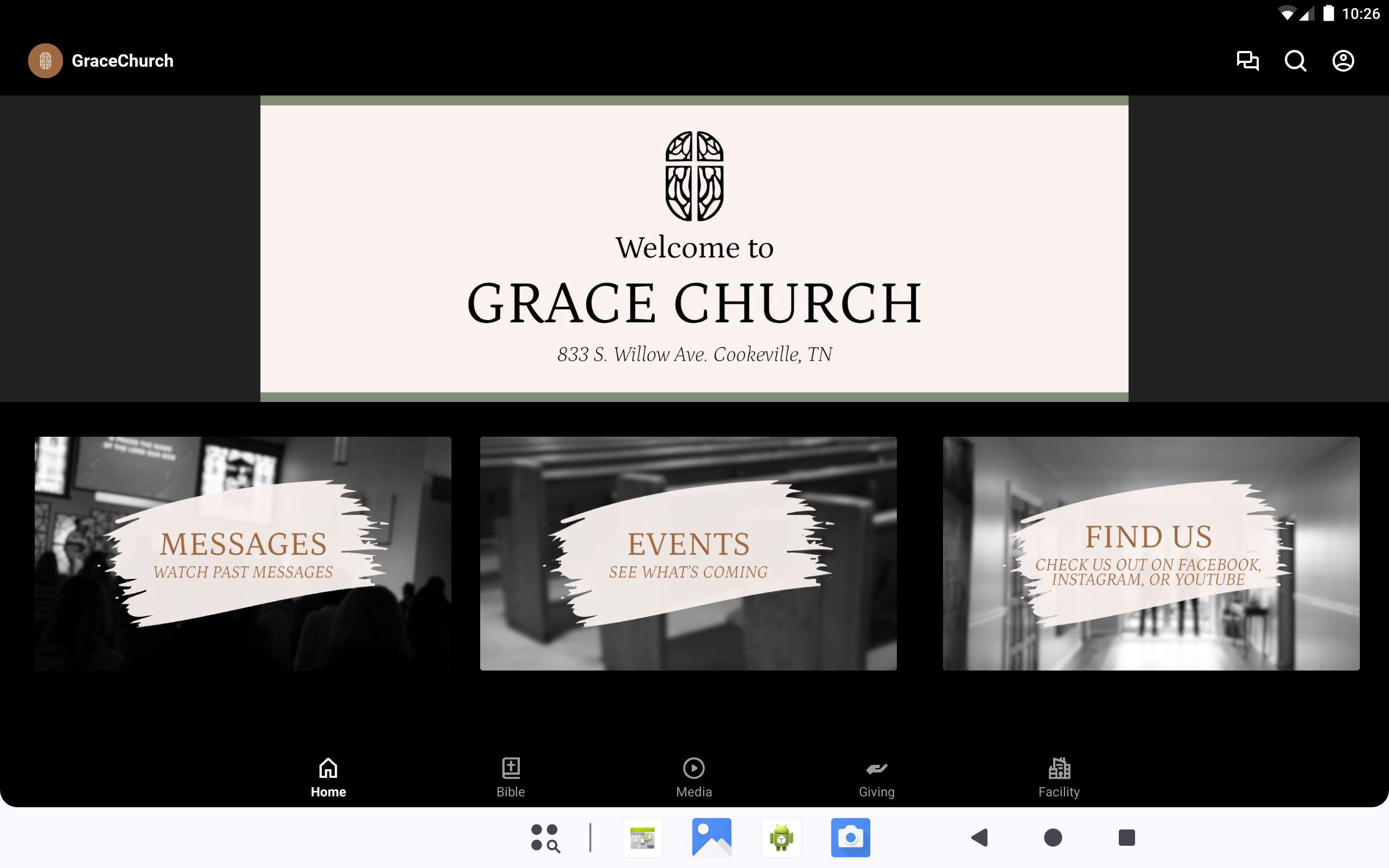Open the user profile icon

point(1342,61)
